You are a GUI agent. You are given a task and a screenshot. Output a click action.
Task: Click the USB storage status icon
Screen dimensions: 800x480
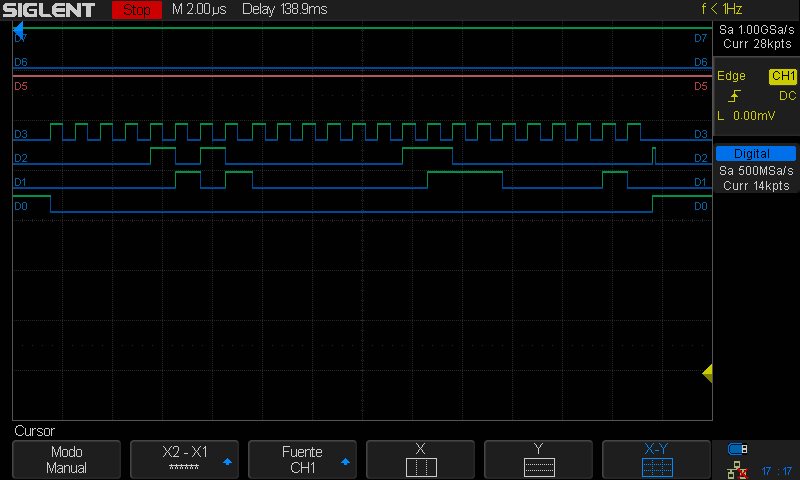coord(738,449)
